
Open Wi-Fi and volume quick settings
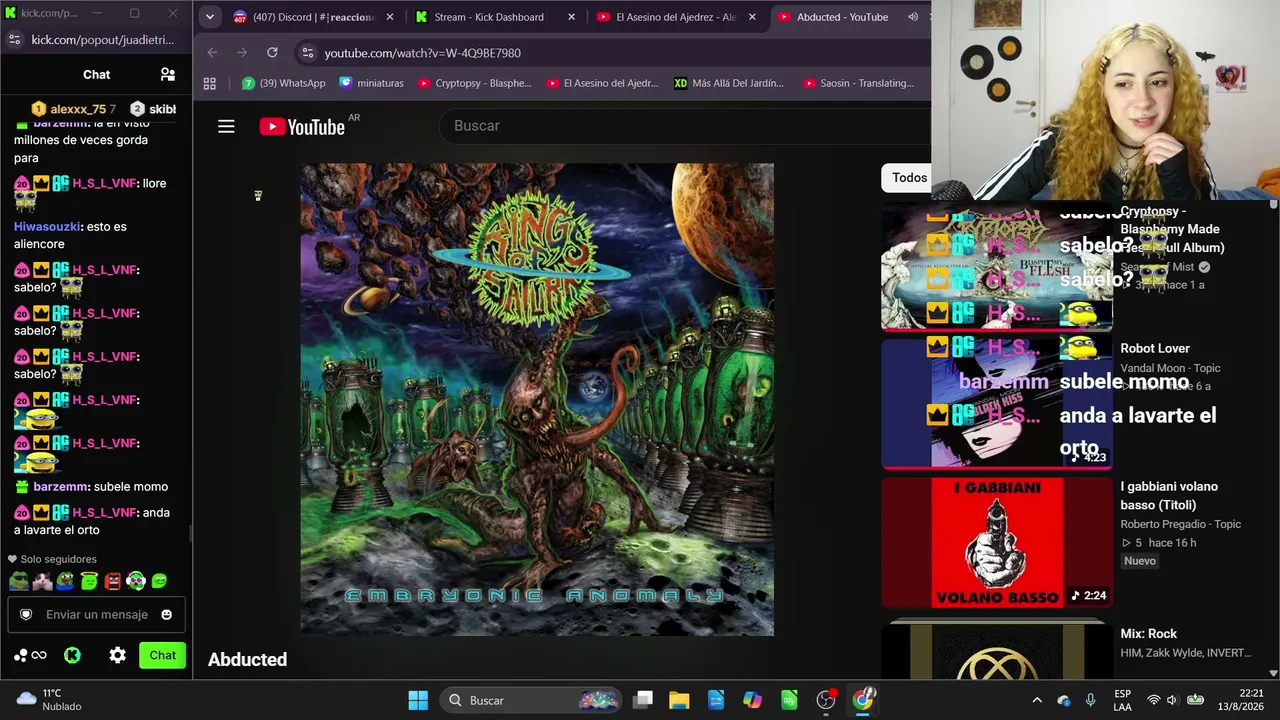[x=1175, y=700]
